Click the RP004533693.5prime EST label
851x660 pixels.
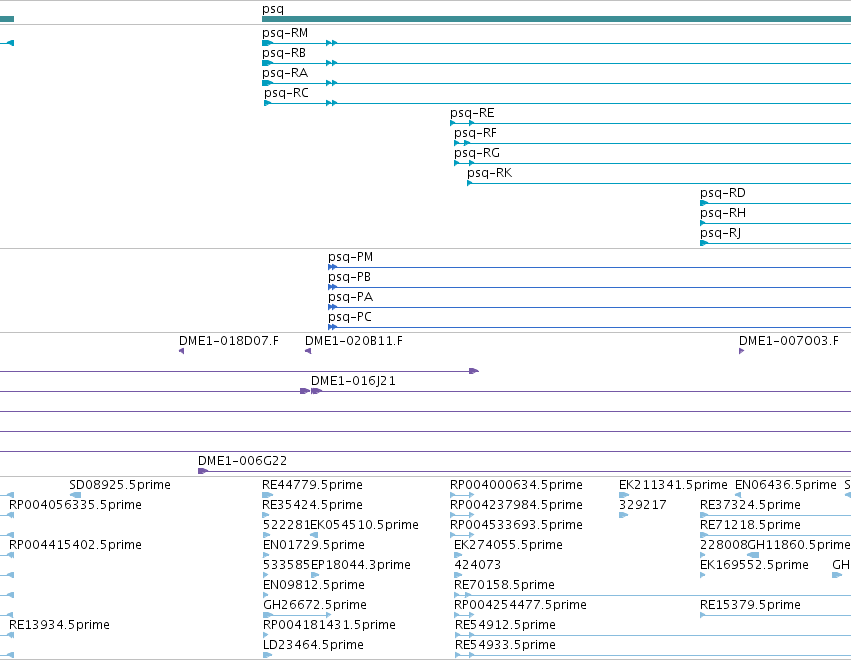pos(516,525)
